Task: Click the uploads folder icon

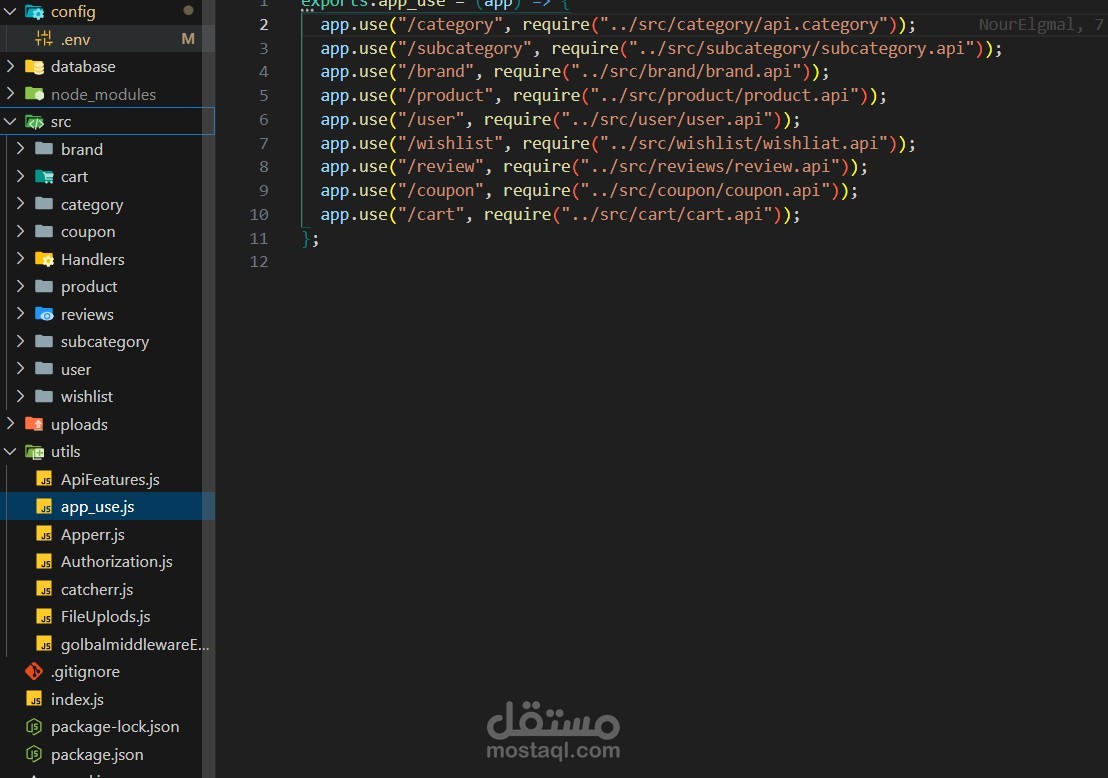Action: 34,424
